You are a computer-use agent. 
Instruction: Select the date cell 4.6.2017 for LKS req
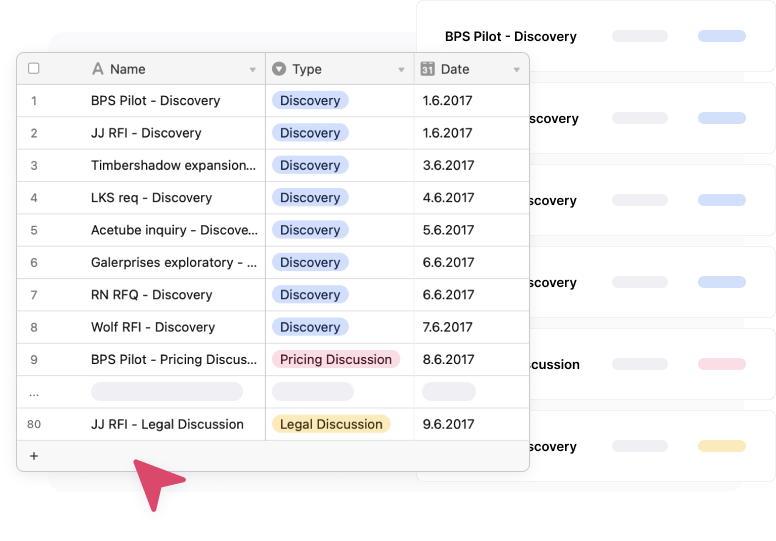(448, 198)
